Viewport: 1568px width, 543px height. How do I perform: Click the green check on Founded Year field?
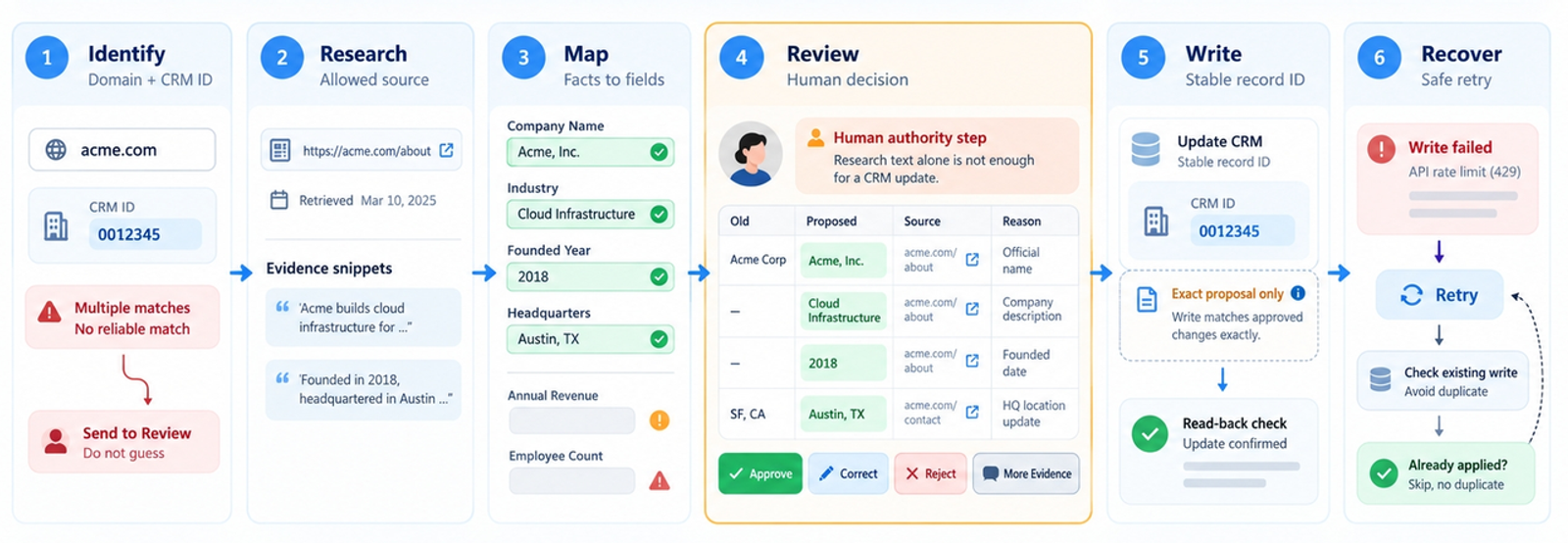point(660,276)
